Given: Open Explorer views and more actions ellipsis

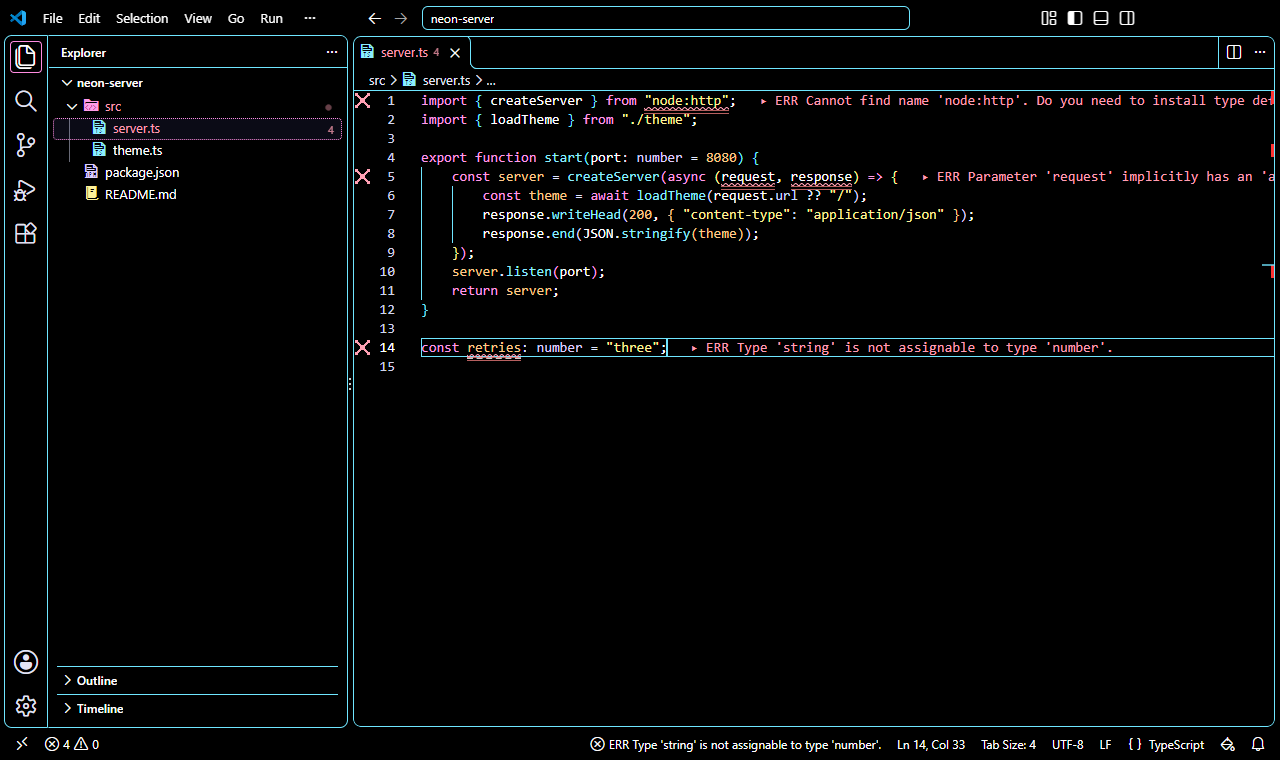Looking at the screenshot, I should pyautogui.click(x=332, y=53).
